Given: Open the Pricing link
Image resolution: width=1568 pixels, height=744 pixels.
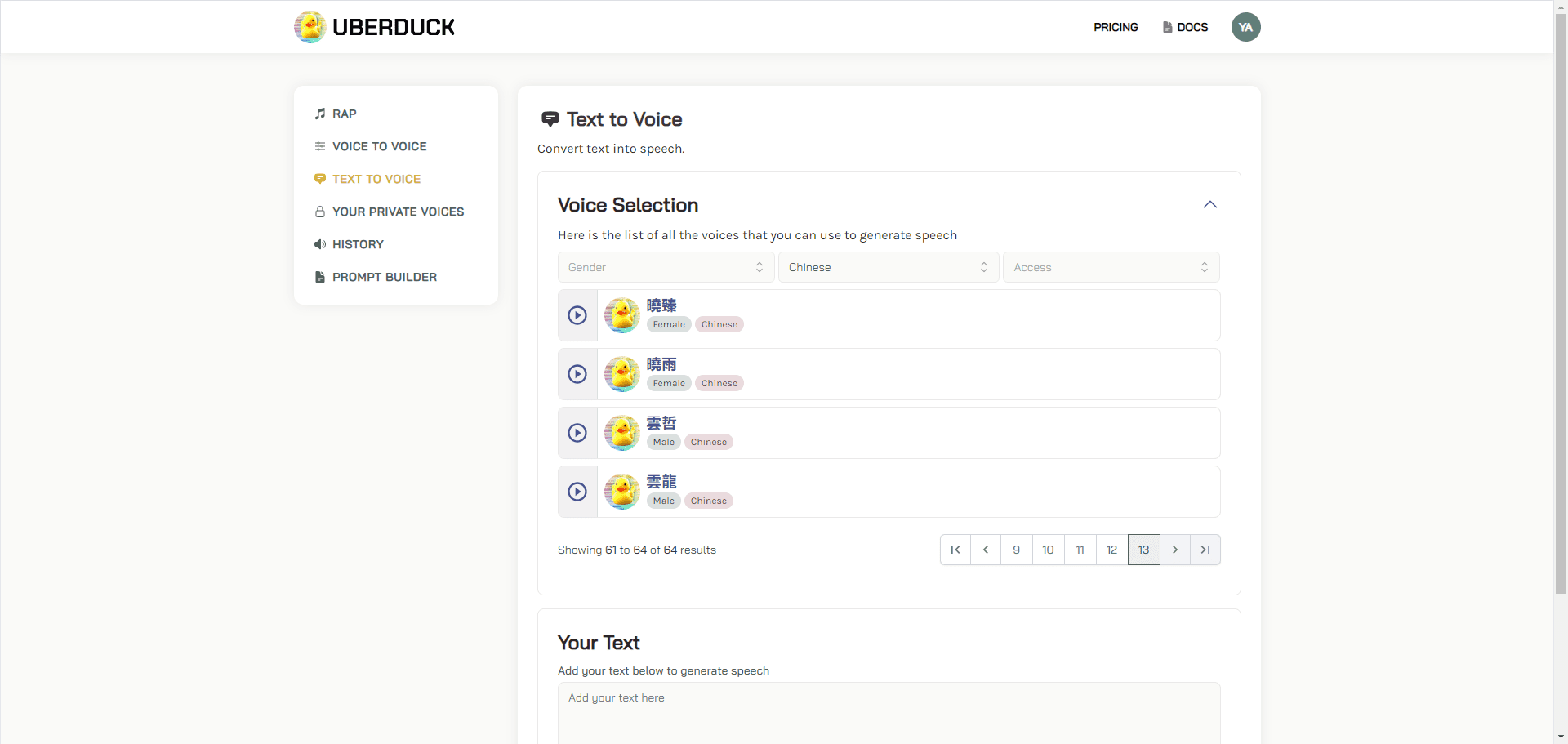Looking at the screenshot, I should 1116,27.
